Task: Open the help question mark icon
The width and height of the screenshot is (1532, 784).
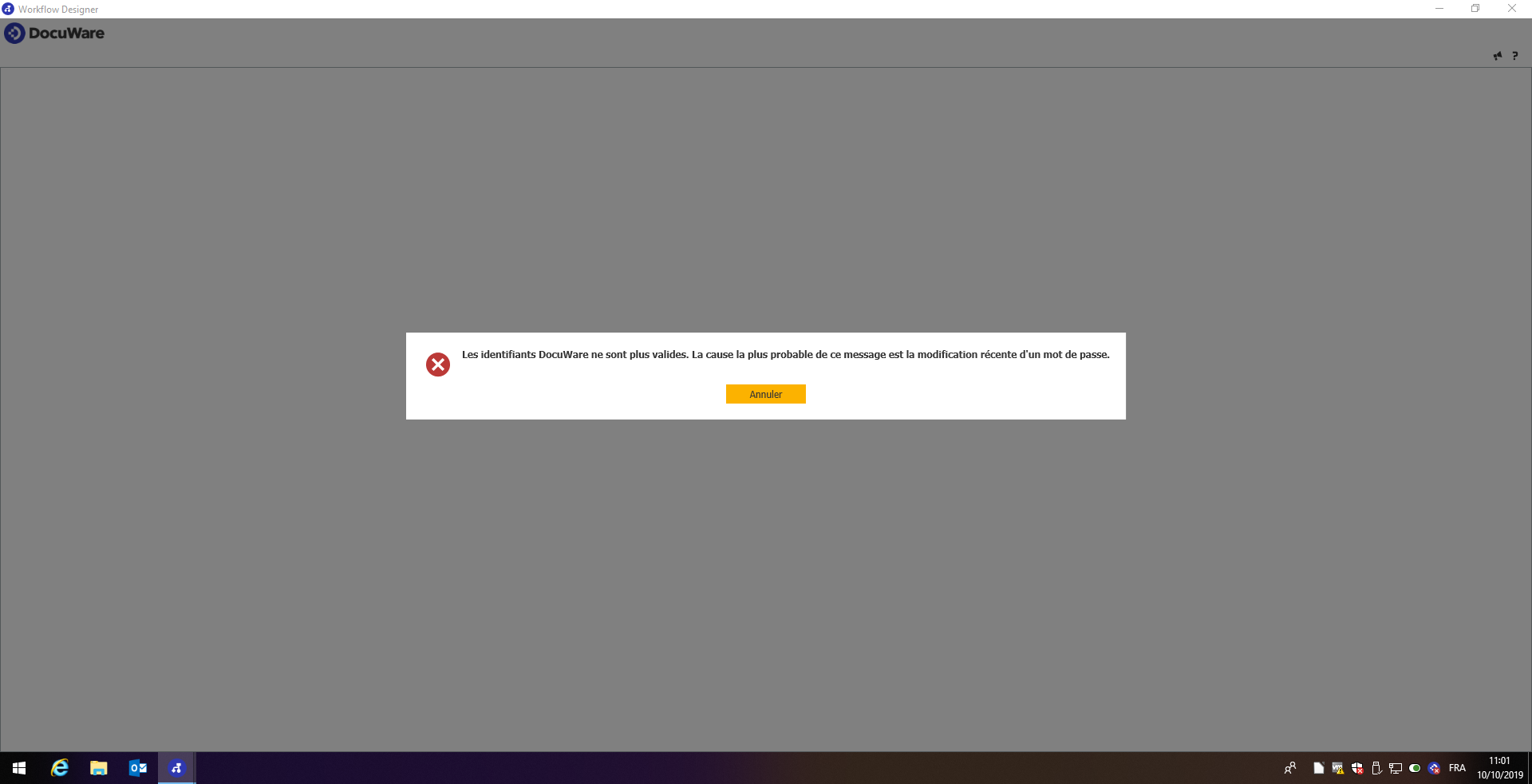Action: pos(1514,56)
